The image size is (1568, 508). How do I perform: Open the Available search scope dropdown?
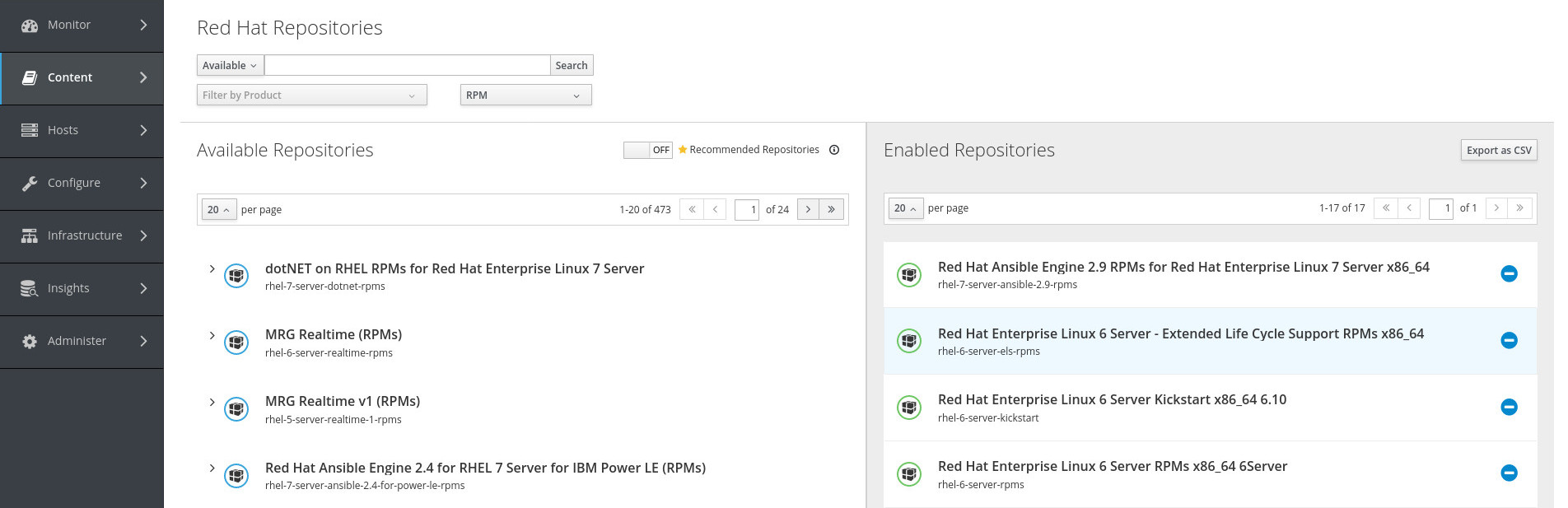coord(230,66)
